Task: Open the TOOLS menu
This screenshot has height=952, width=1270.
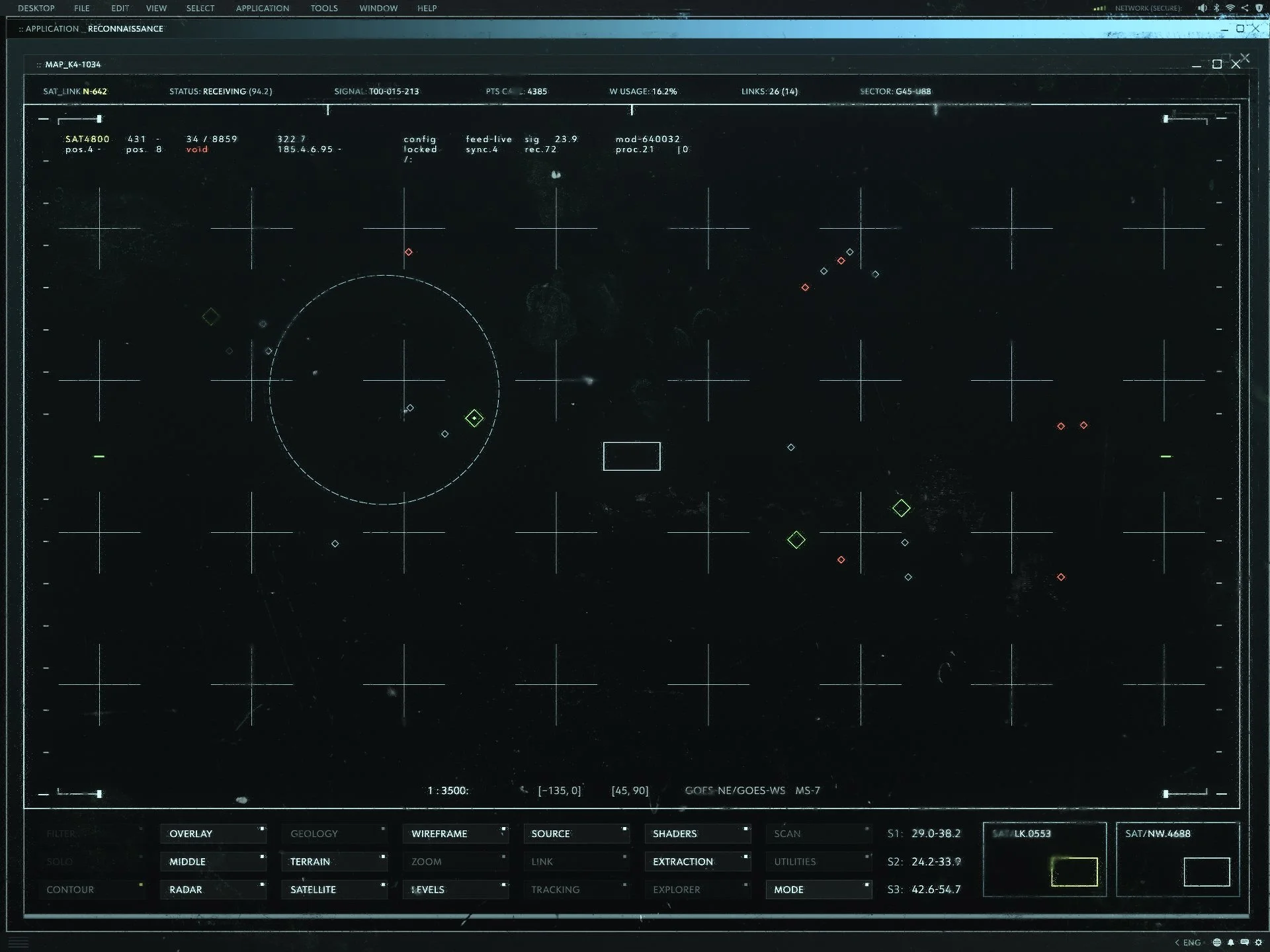Action: (324, 8)
